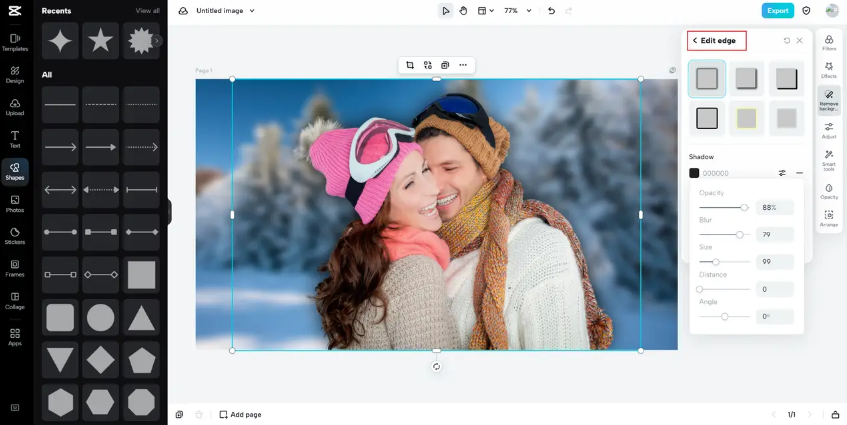Reset the Edit edge settings
The height and width of the screenshot is (425, 847).
pos(786,41)
